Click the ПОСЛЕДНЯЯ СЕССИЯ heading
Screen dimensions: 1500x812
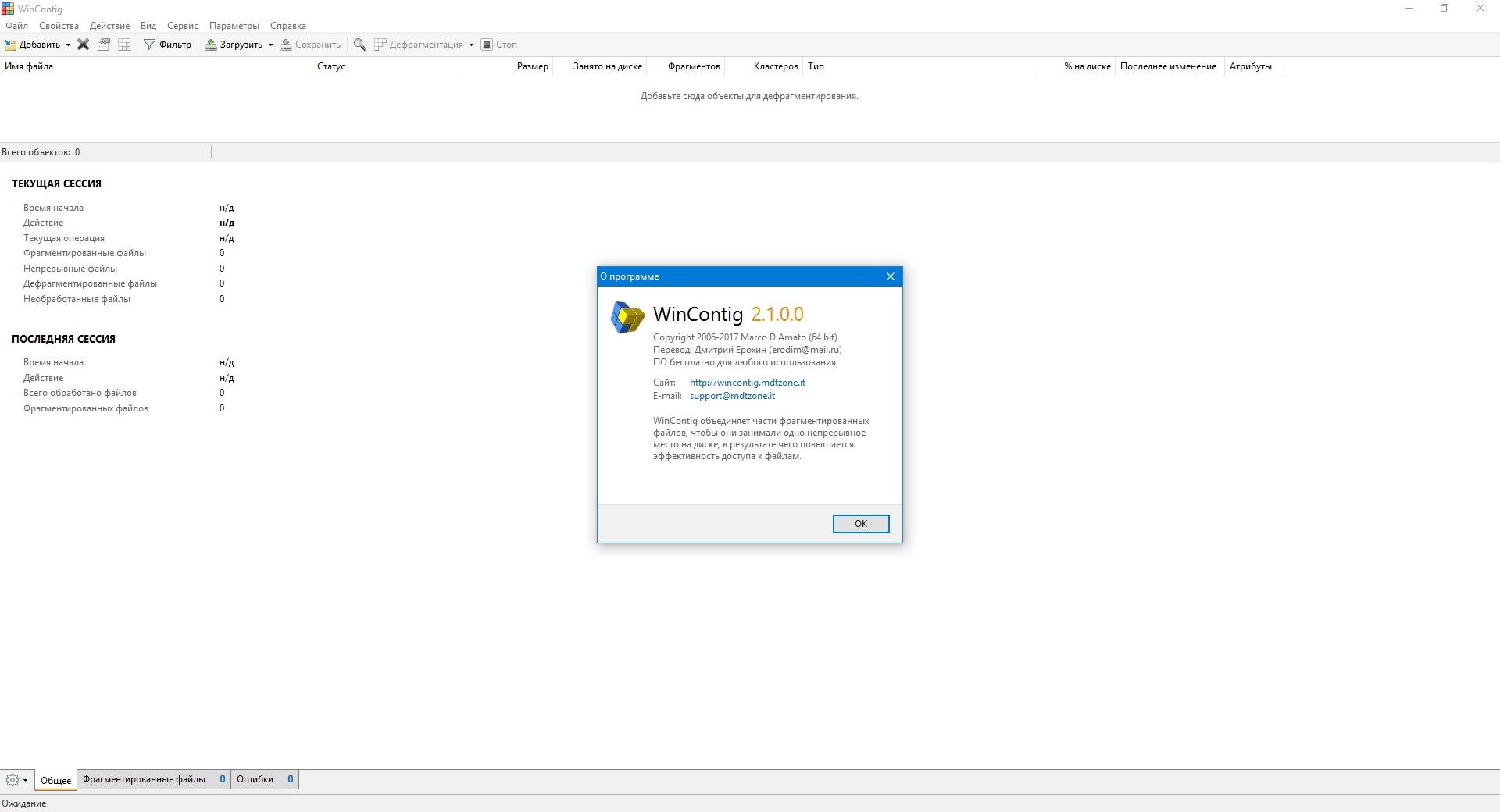pyautogui.click(x=63, y=339)
